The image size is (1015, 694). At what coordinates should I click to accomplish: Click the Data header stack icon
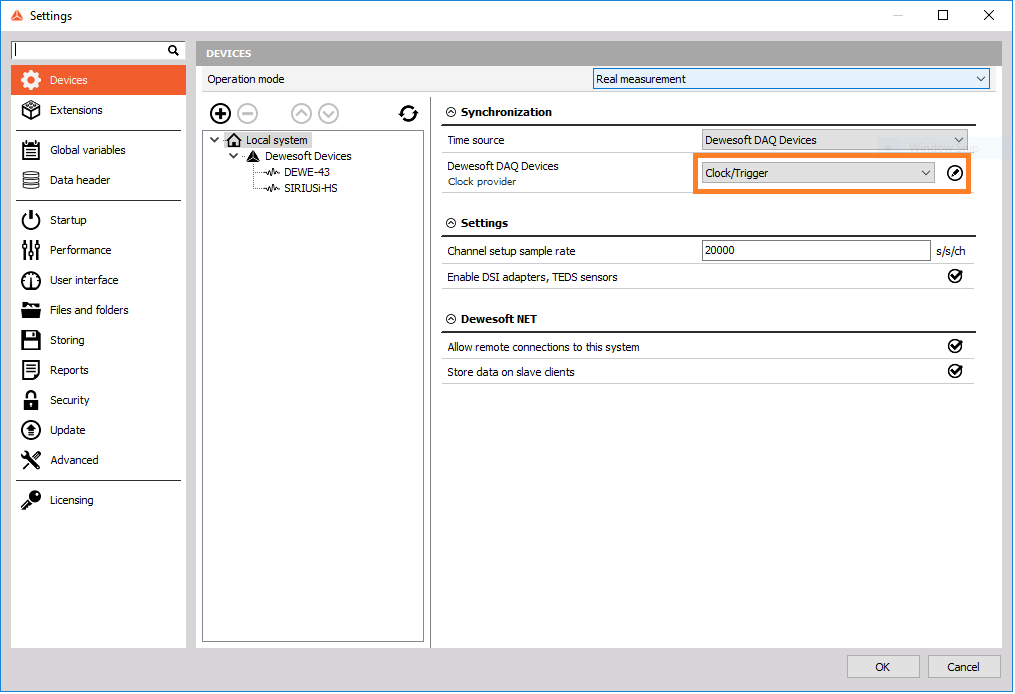coord(30,180)
